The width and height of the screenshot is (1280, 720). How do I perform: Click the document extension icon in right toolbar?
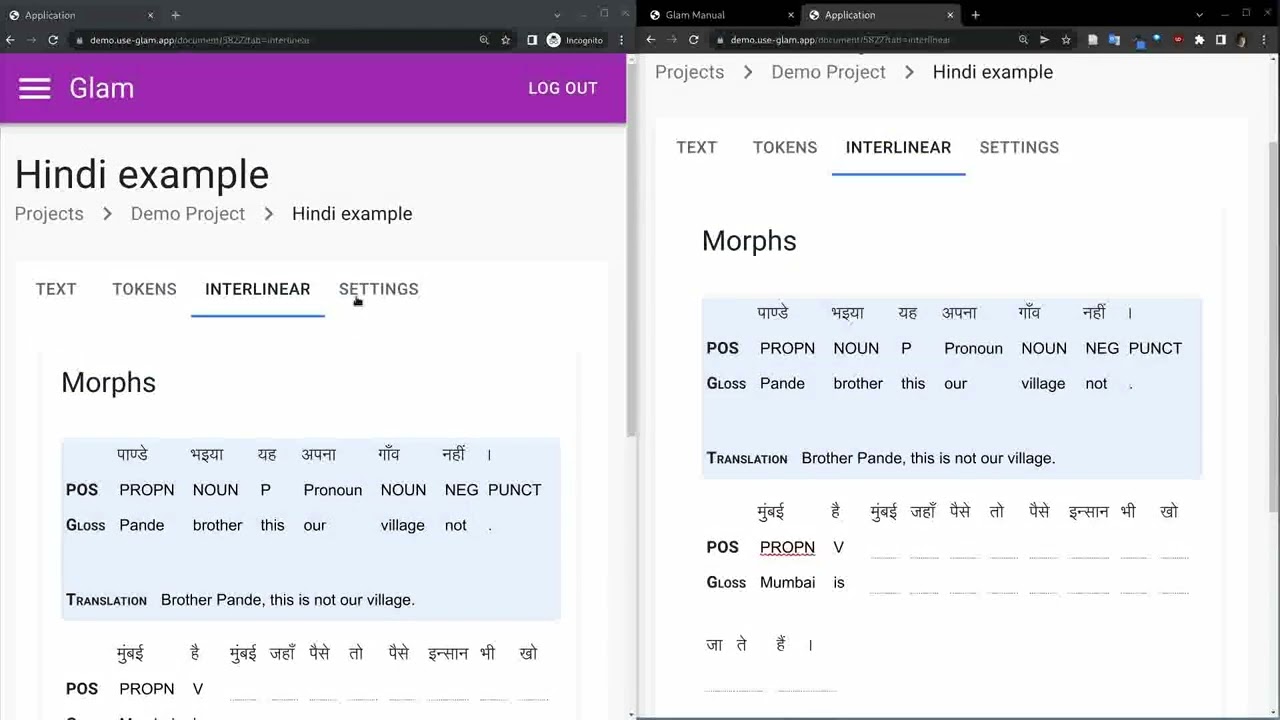(x=1092, y=40)
